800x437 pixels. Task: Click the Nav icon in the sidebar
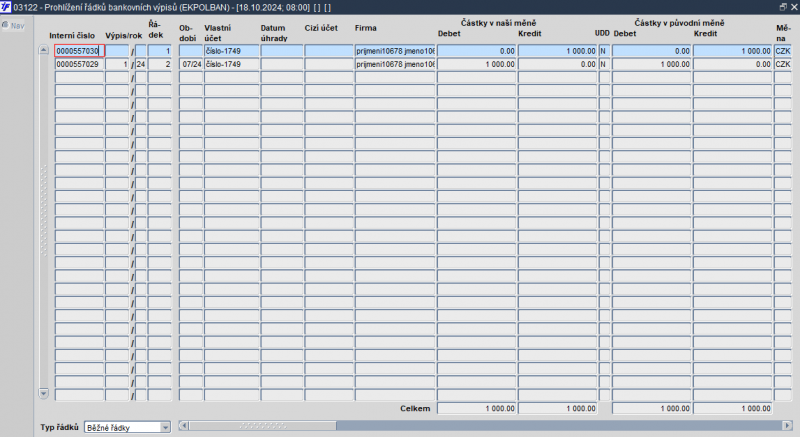click(5, 25)
